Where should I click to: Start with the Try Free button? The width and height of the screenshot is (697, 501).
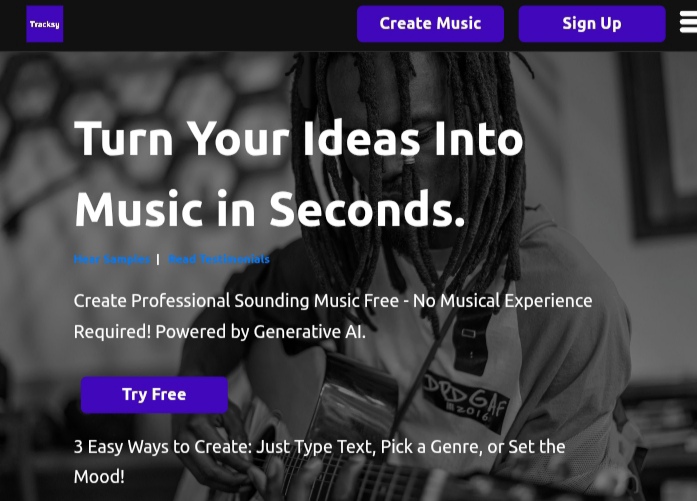pyautogui.click(x=154, y=395)
